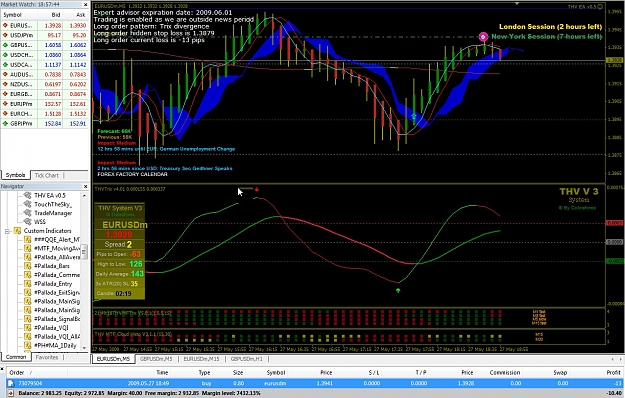Click the pink circle marker on the chart
Screen dimensions: 625x398
[483, 37]
